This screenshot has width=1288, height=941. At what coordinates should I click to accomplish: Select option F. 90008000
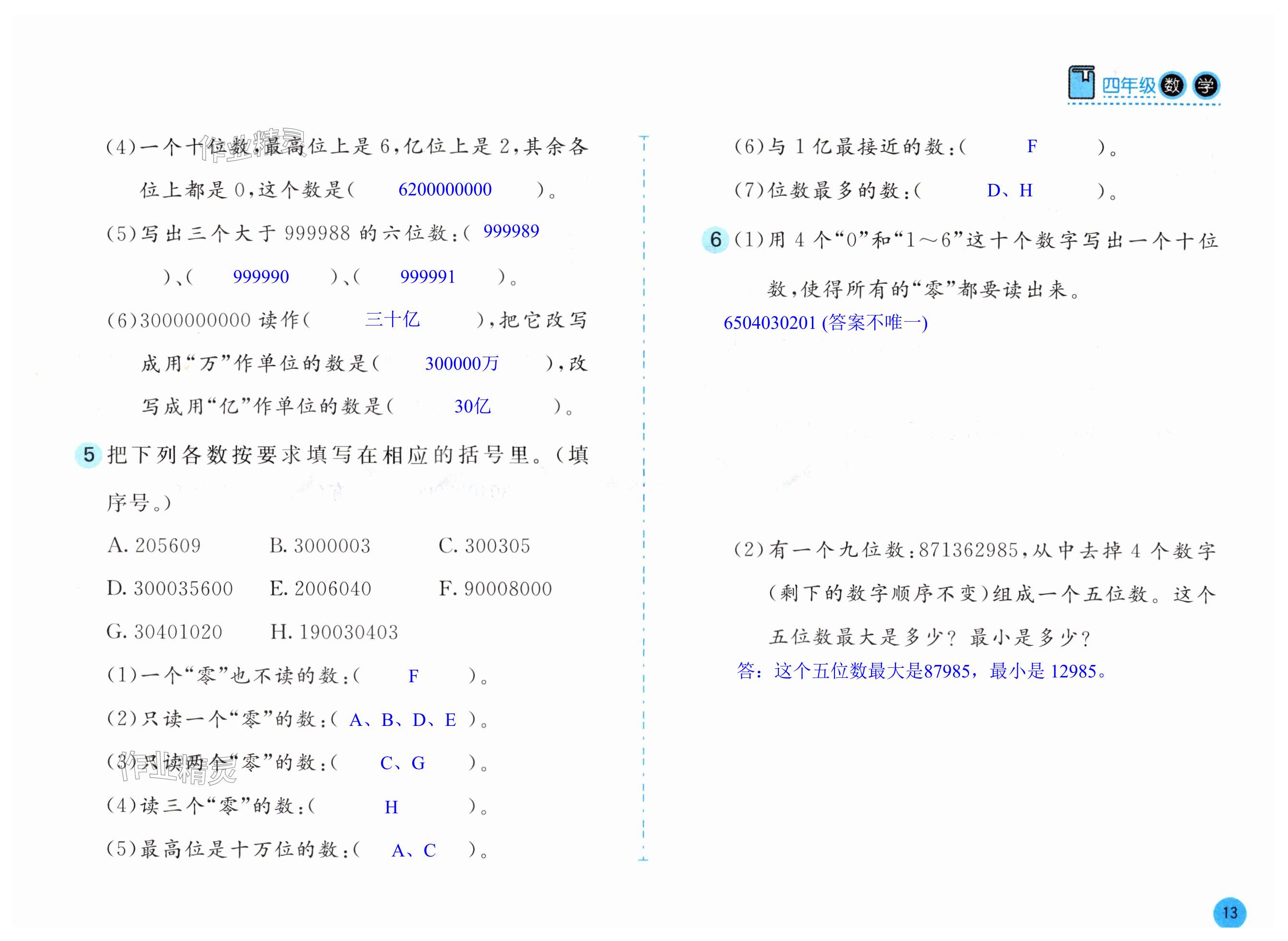pyautogui.click(x=495, y=589)
